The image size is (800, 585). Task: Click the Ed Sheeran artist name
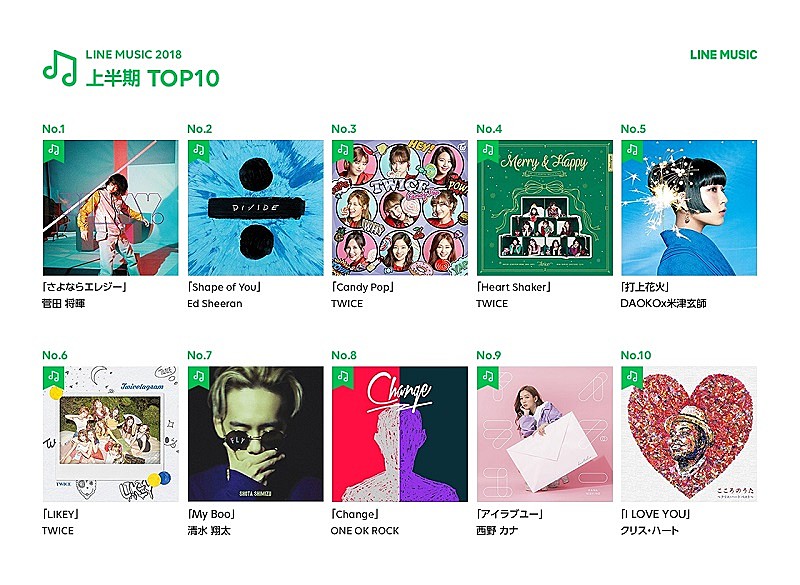215,304
